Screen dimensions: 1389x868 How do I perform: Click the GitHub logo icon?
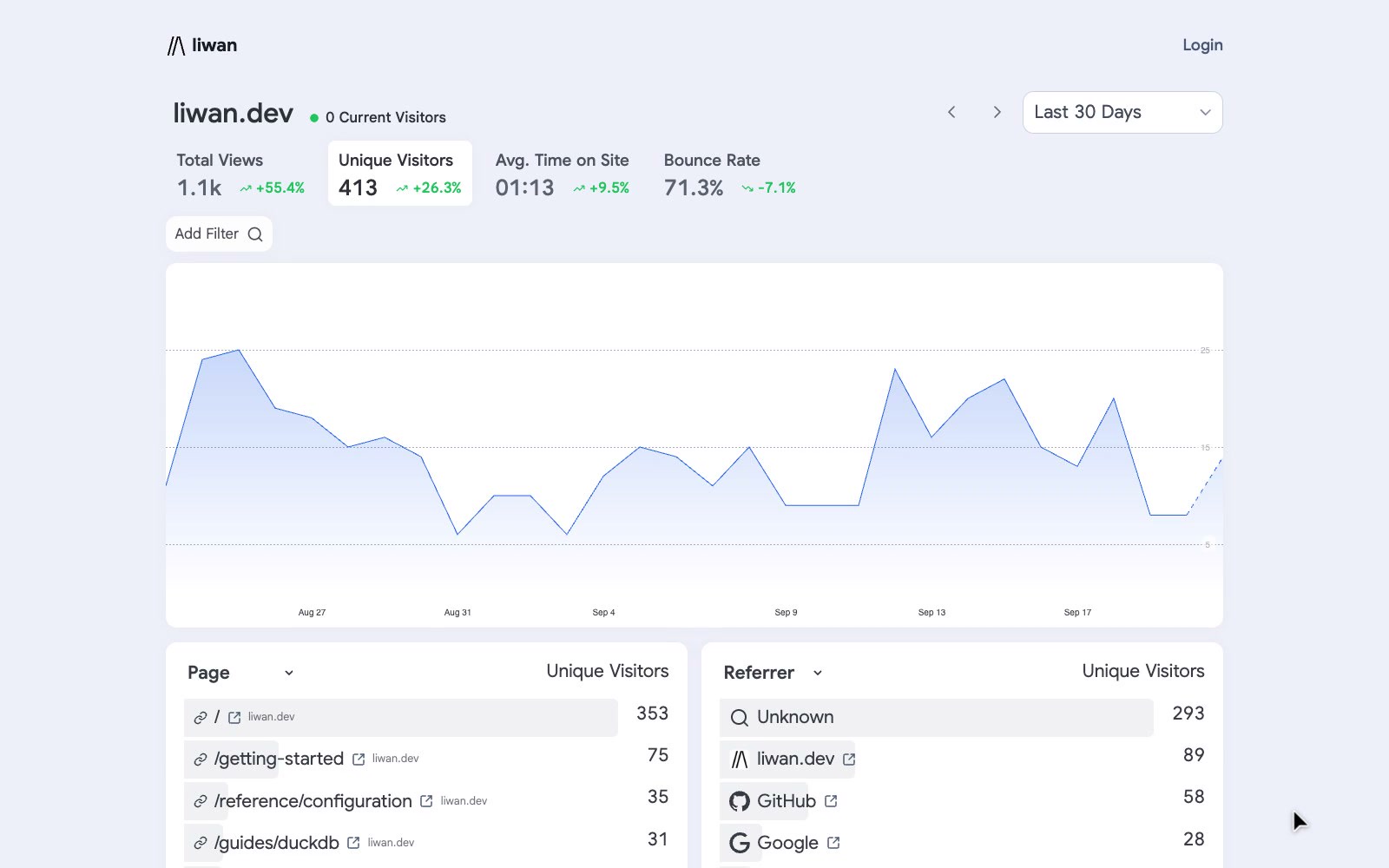(x=739, y=801)
